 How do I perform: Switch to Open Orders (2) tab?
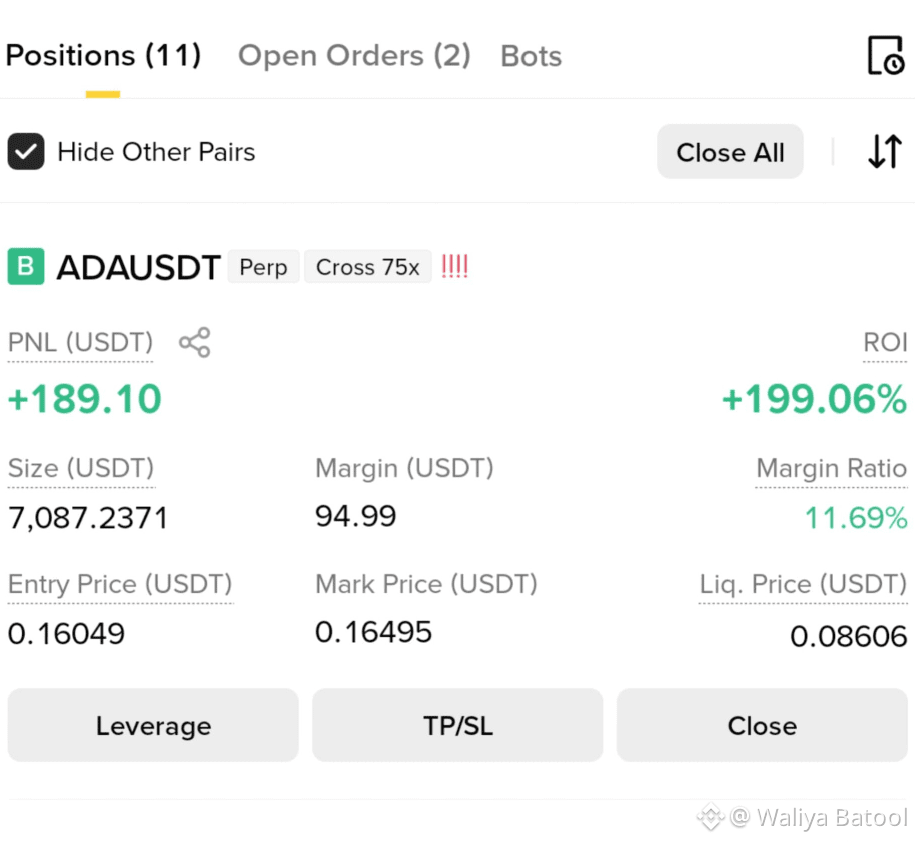pos(354,56)
